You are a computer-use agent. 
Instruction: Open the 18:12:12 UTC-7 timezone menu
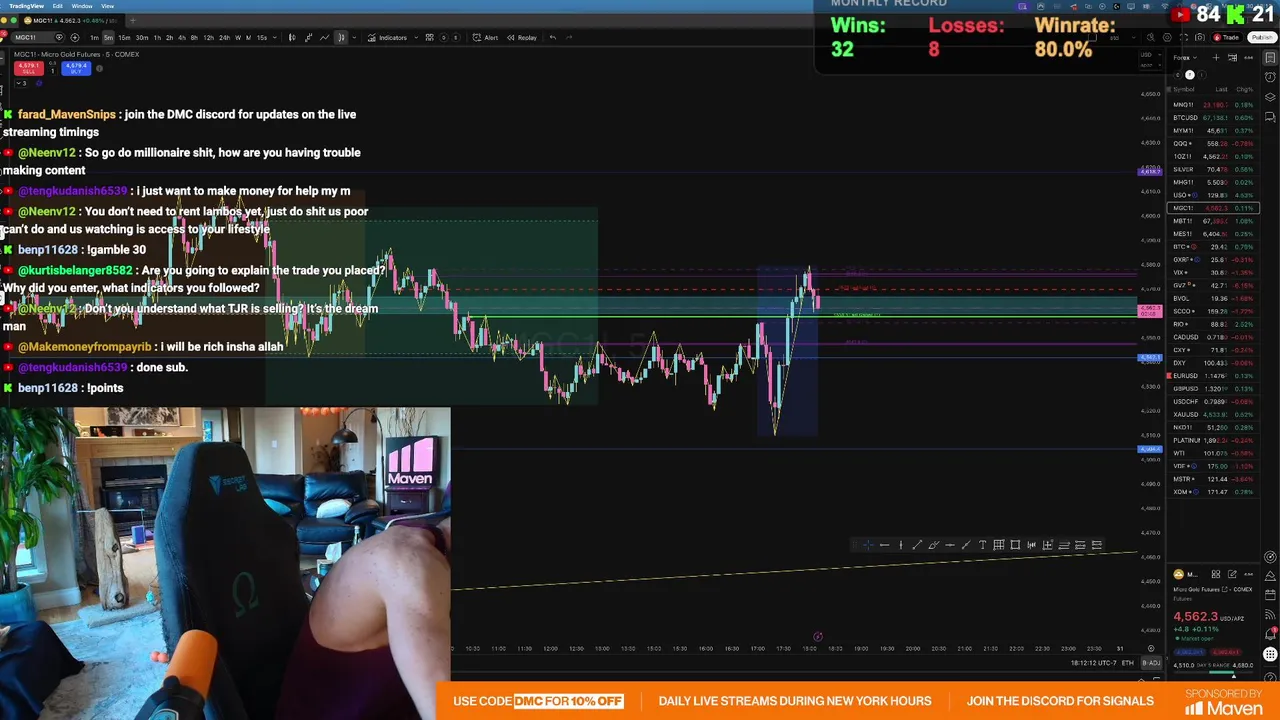coord(1093,663)
